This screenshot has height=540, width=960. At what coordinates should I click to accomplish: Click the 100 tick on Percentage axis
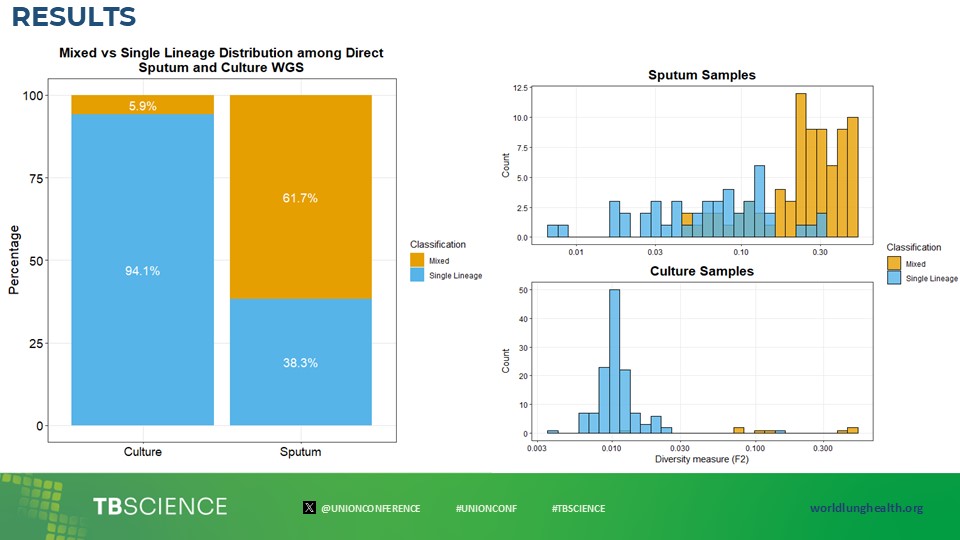[x=33, y=96]
